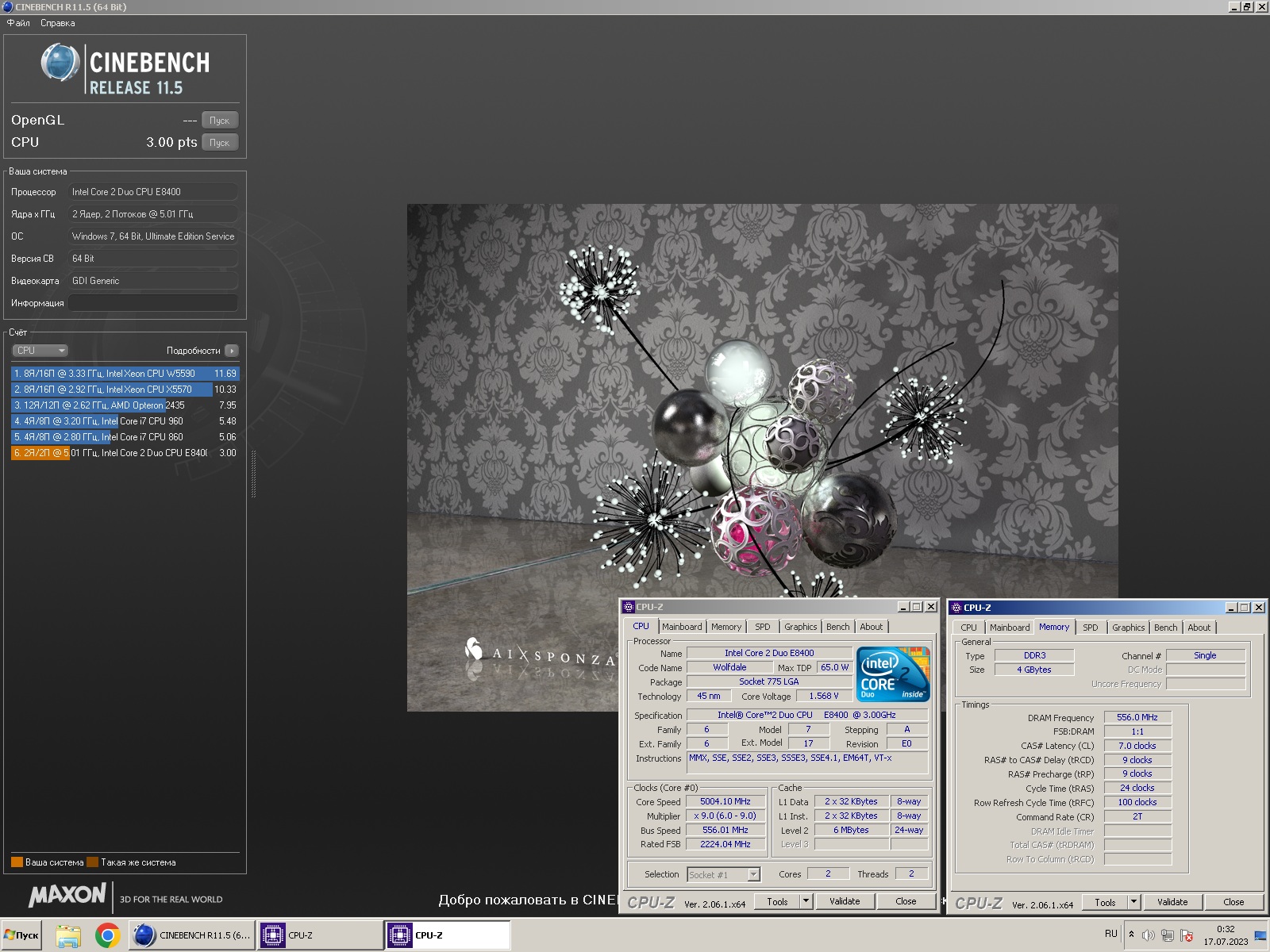Open the Справка menu
Screen dimensions: 1270x952
coord(58,23)
